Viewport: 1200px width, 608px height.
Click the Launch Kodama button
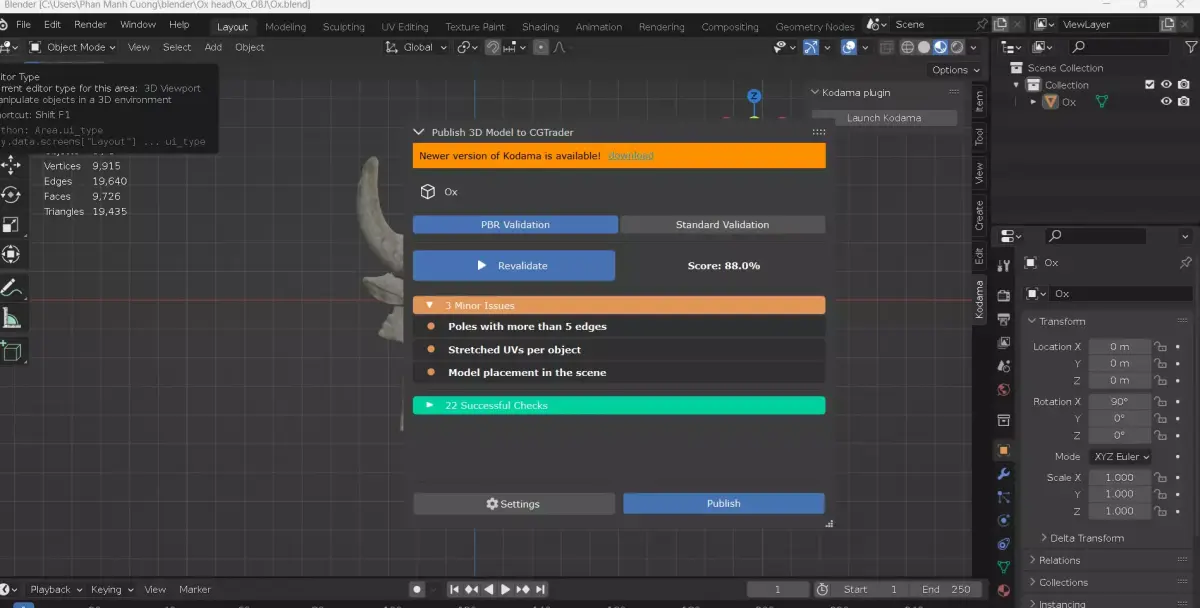(884, 118)
